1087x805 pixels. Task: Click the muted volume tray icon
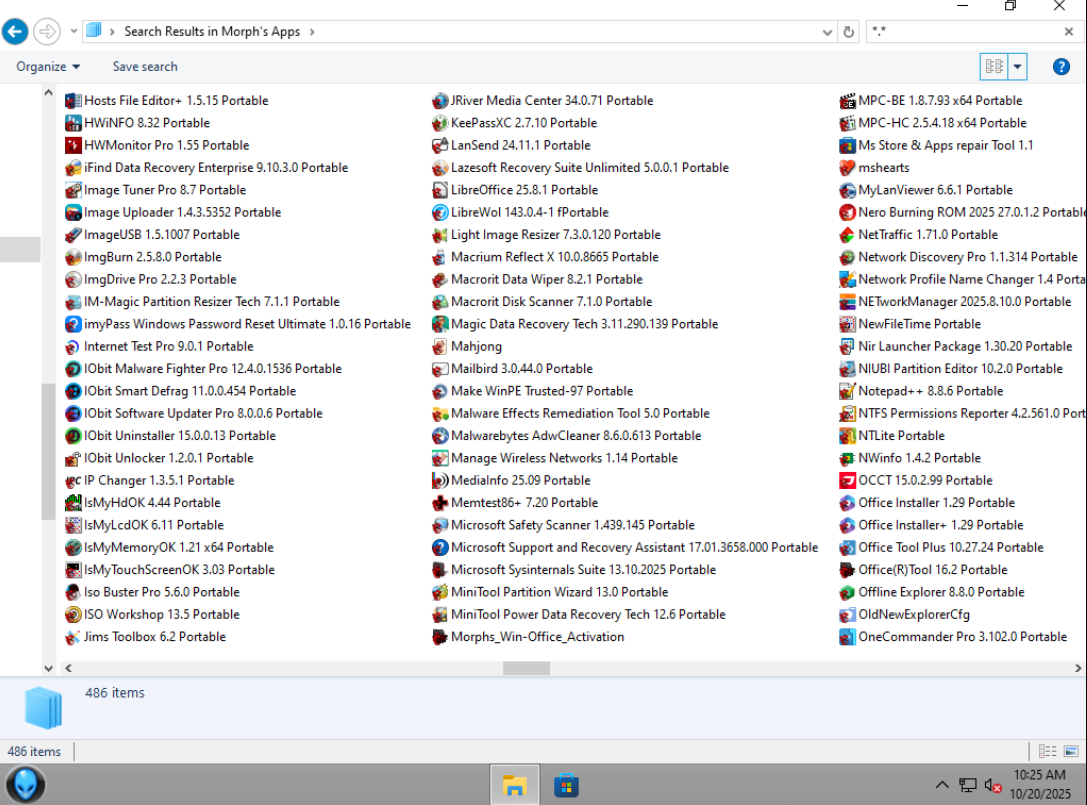(993, 786)
